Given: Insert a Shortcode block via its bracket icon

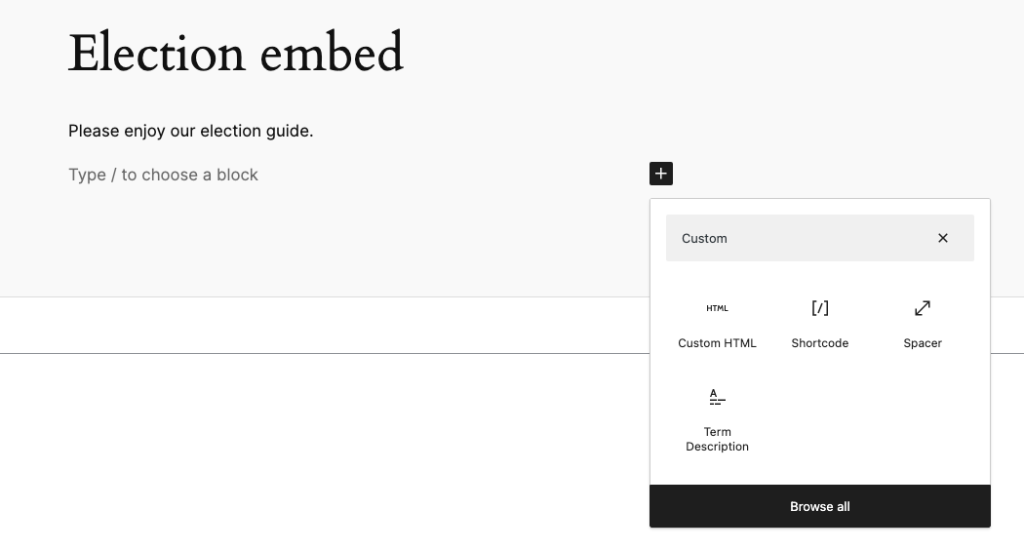Looking at the screenshot, I should coord(820,308).
